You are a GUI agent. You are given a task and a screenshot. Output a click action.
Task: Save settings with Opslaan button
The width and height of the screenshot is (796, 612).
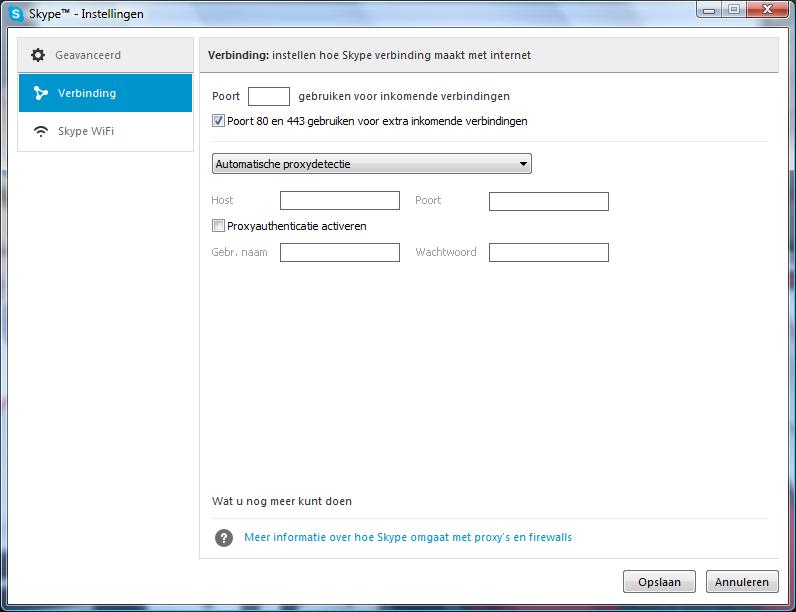coord(659,582)
